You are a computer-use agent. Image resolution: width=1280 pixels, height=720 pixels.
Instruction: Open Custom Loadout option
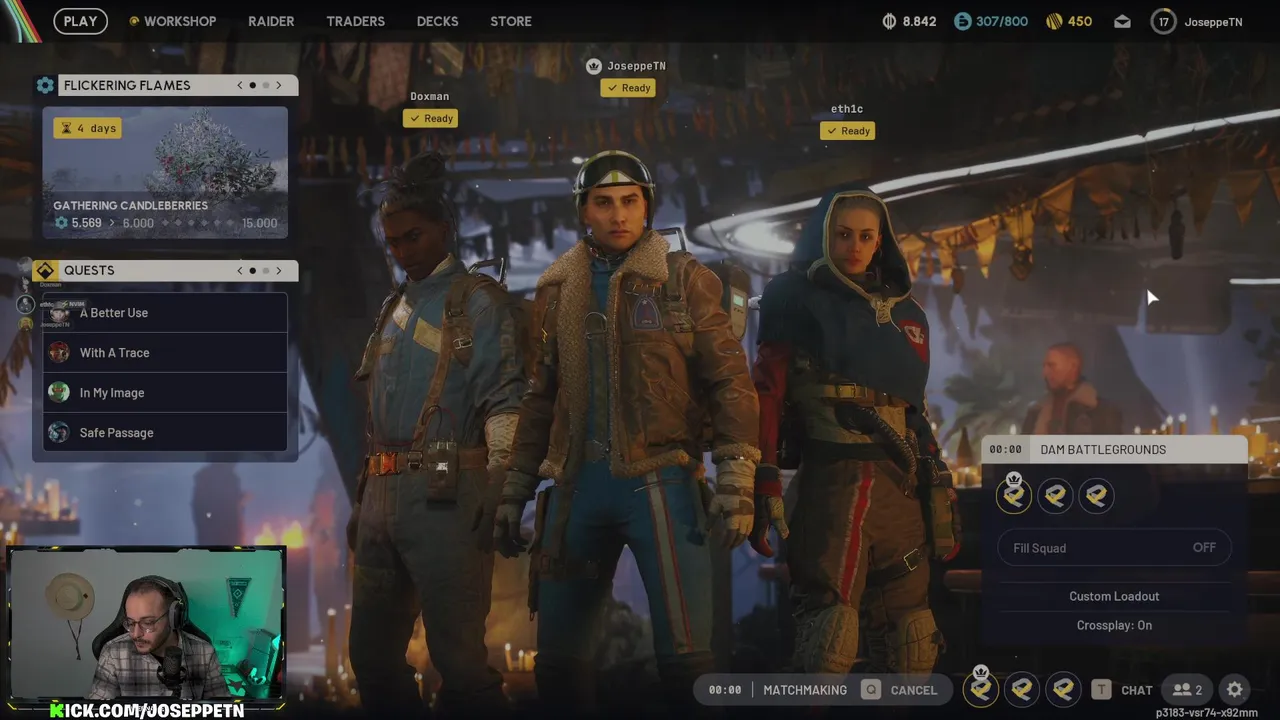coord(1114,596)
